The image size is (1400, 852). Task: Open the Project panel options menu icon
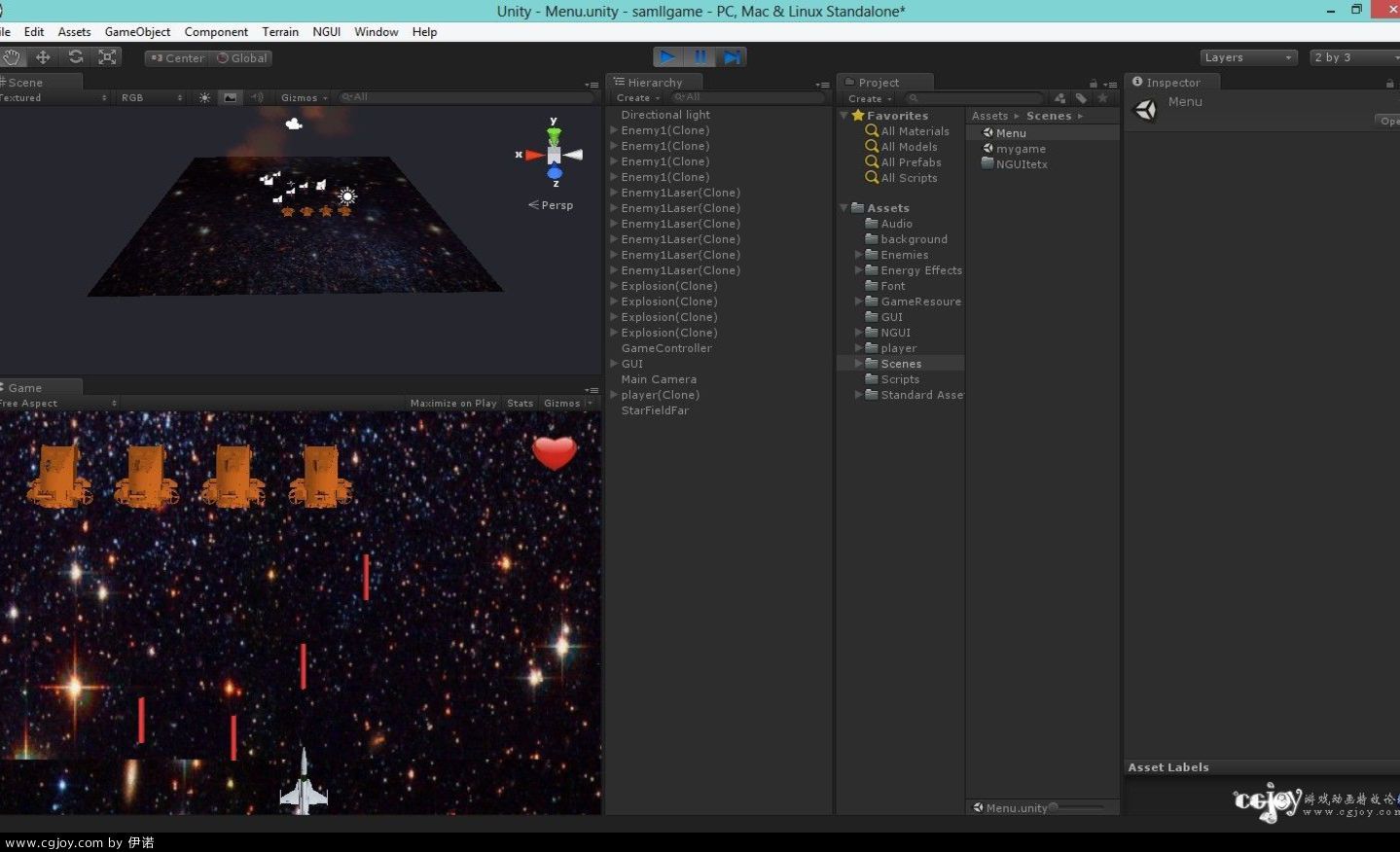(x=1110, y=85)
